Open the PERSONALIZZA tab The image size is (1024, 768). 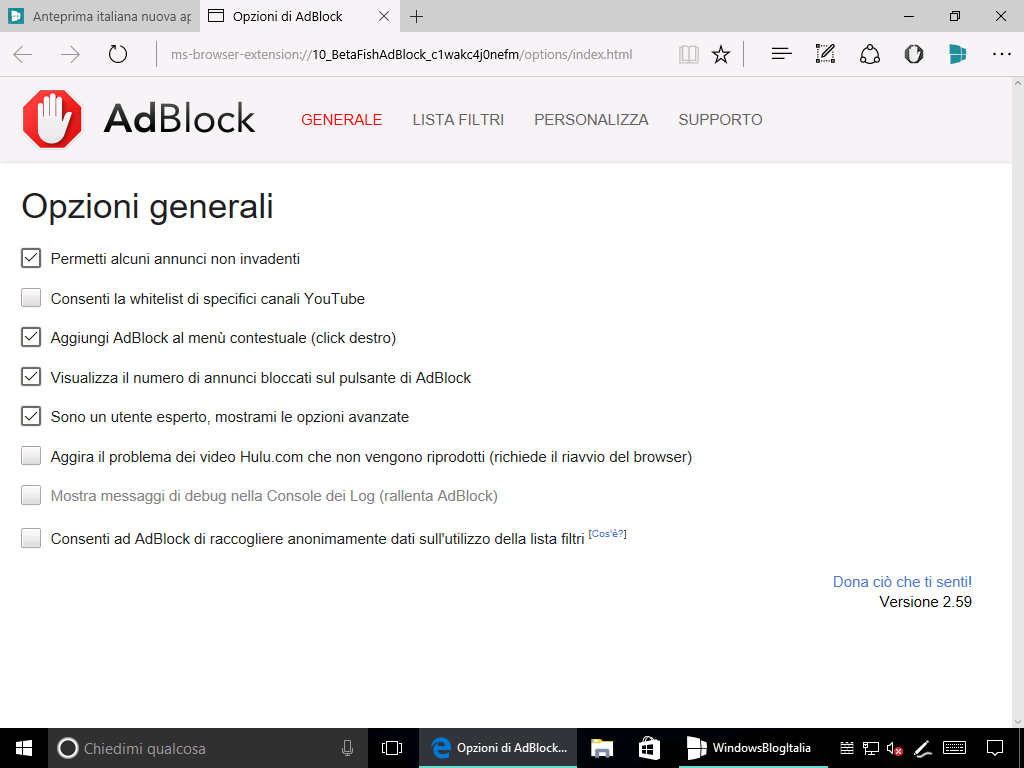point(591,120)
